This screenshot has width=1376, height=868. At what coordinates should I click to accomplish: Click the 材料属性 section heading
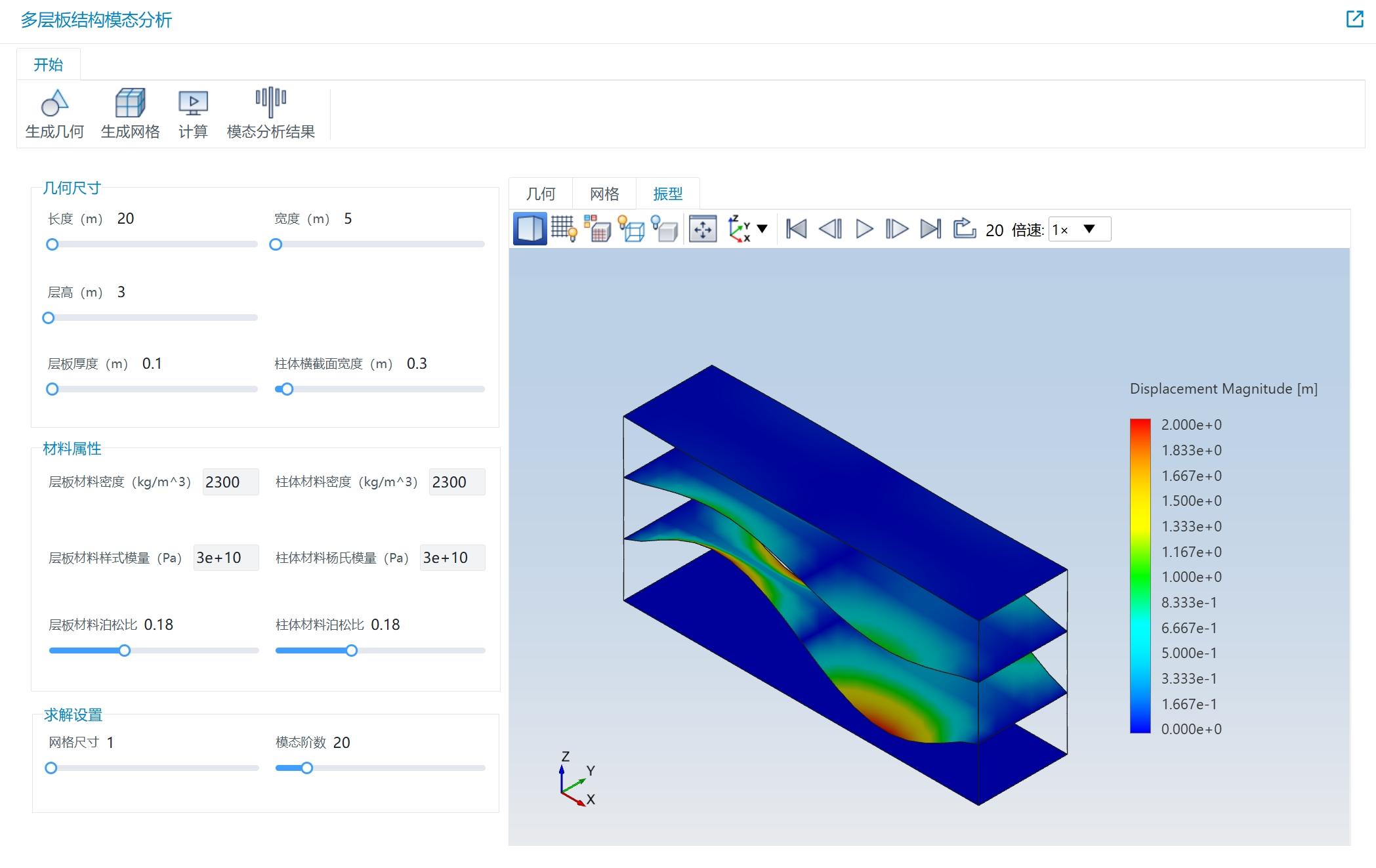[72, 449]
